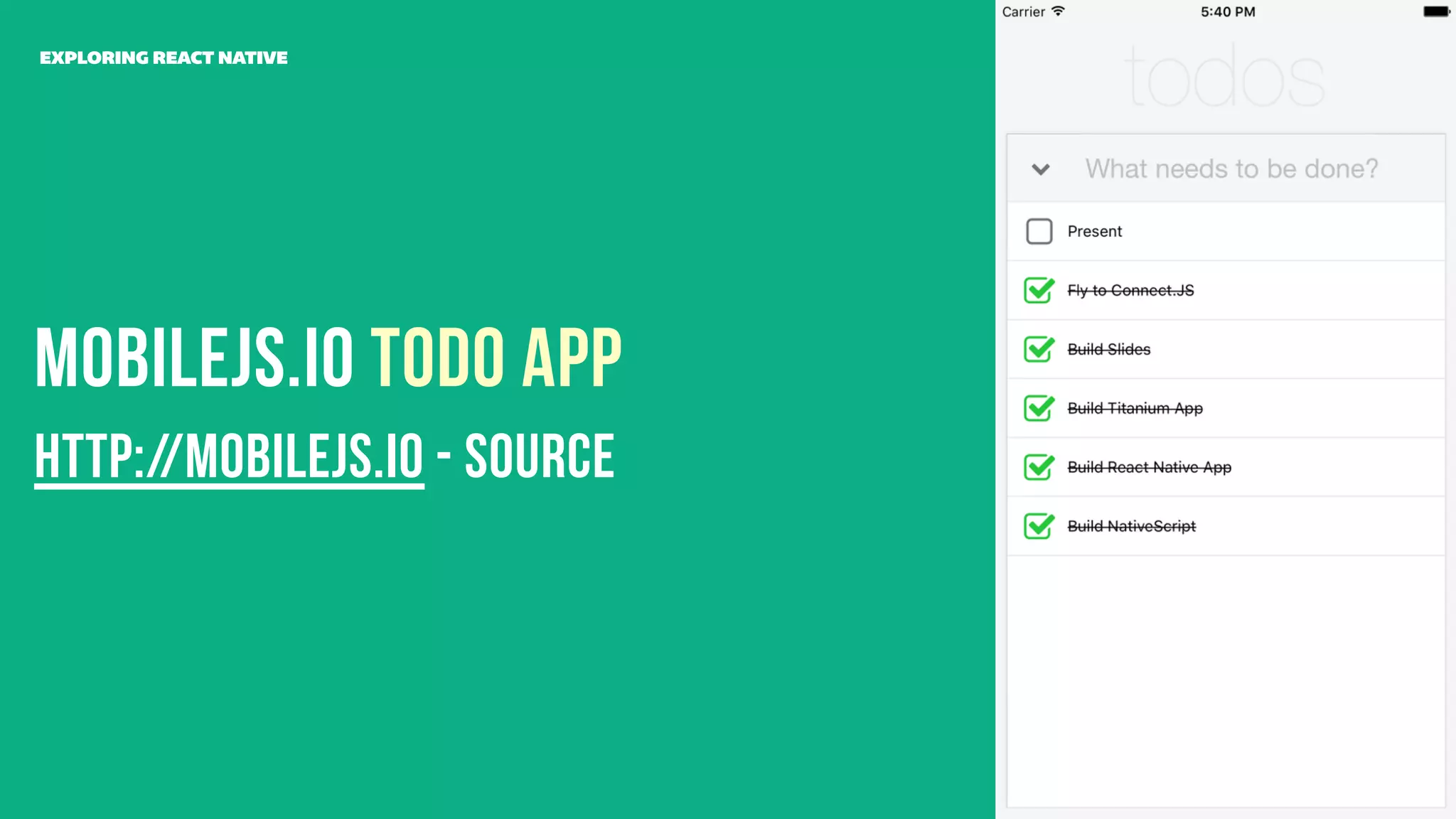Screen dimensions: 1456x819
Task: Select the Present todo text
Action: pyautogui.click(x=1094, y=231)
